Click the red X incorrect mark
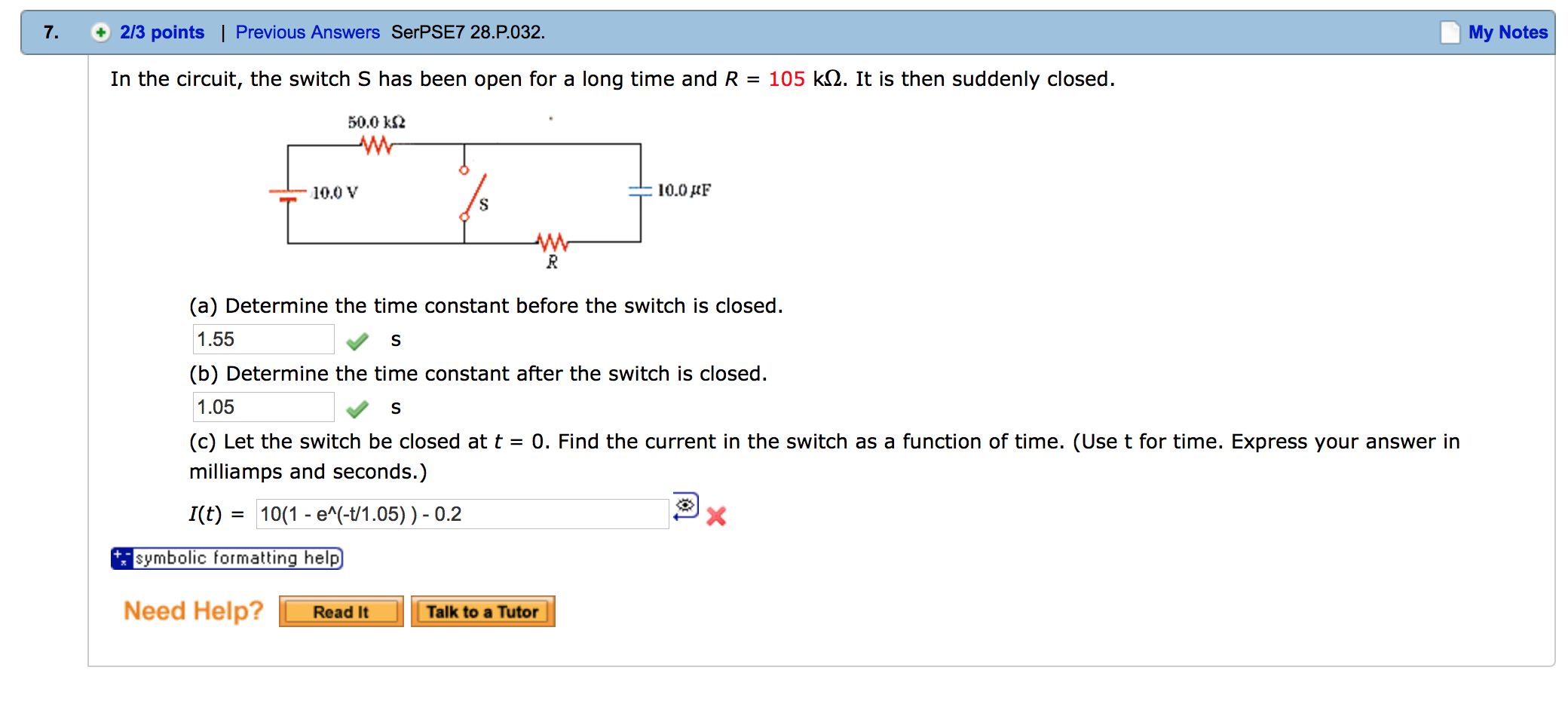This screenshot has width=1568, height=707. (x=716, y=516)
